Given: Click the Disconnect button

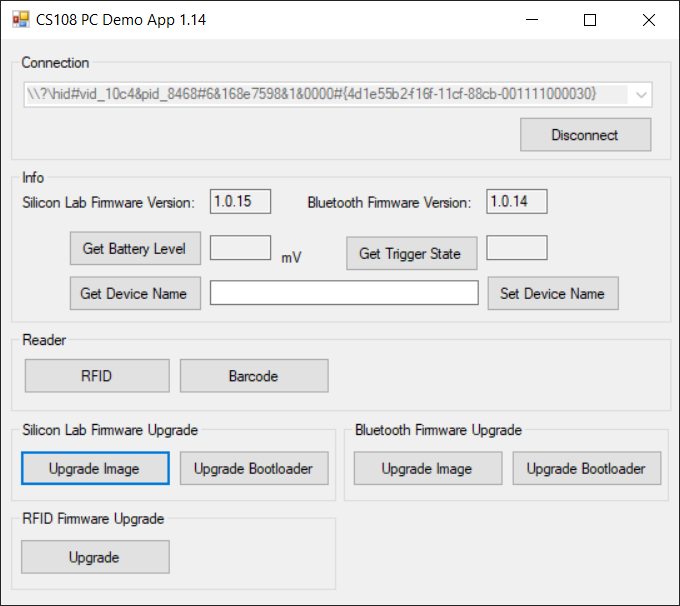Looking at the screenshot, I should tap(585, 135).
